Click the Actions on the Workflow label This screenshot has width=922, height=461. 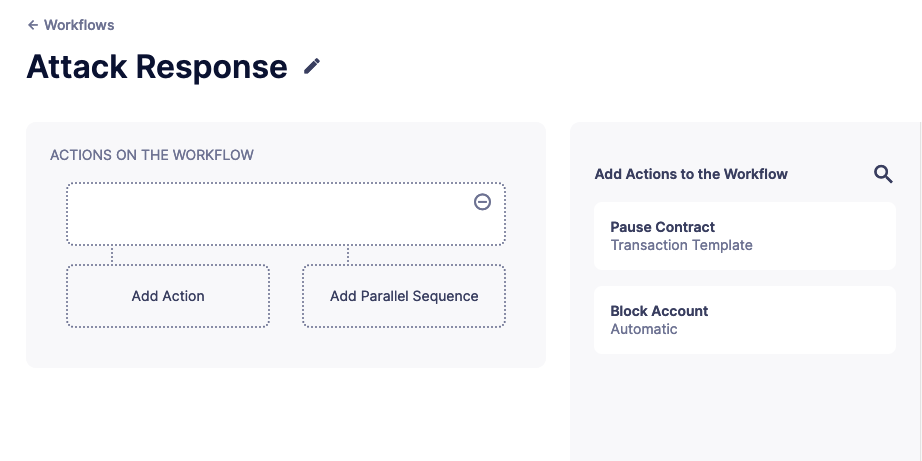[x=152, y=155]
